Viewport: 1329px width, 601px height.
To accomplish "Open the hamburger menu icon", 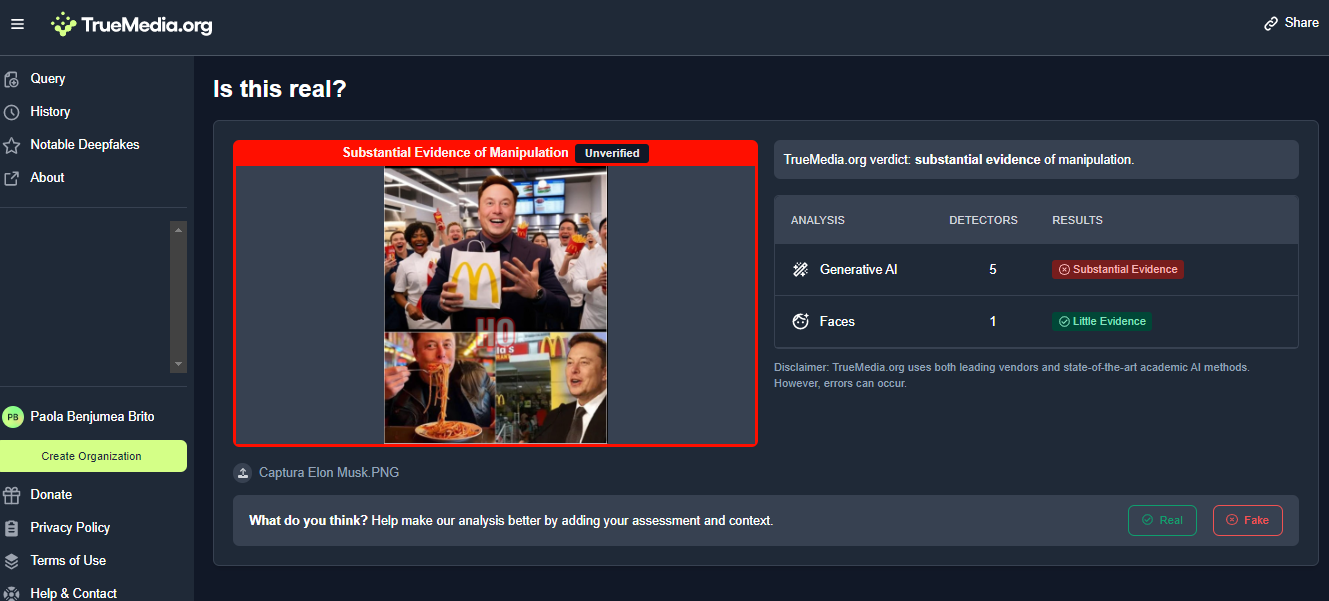I will point(17,24).
